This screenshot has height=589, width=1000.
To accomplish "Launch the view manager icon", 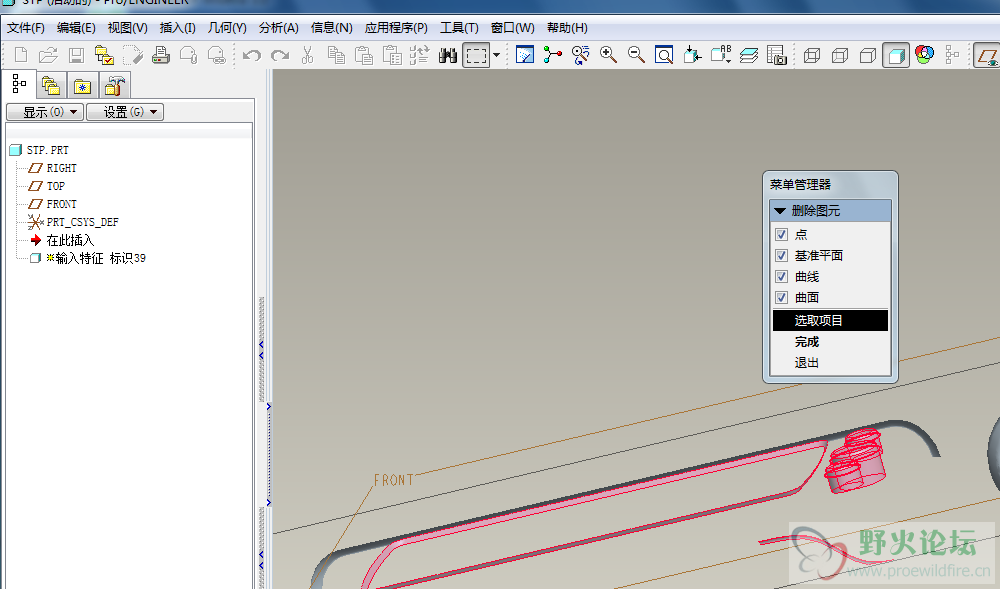I will point(776,55).
